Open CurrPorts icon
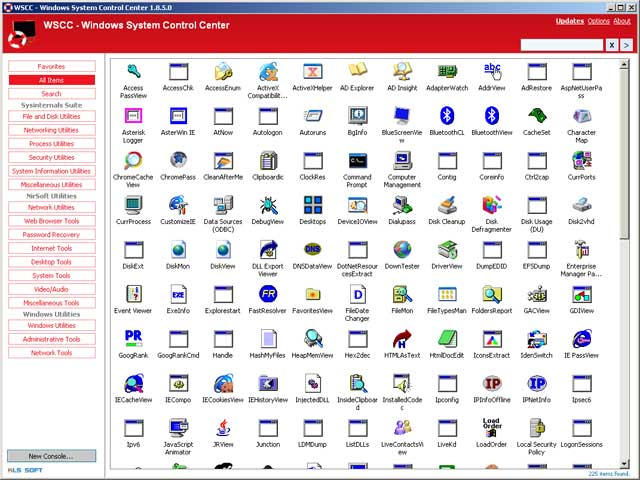 581,161
